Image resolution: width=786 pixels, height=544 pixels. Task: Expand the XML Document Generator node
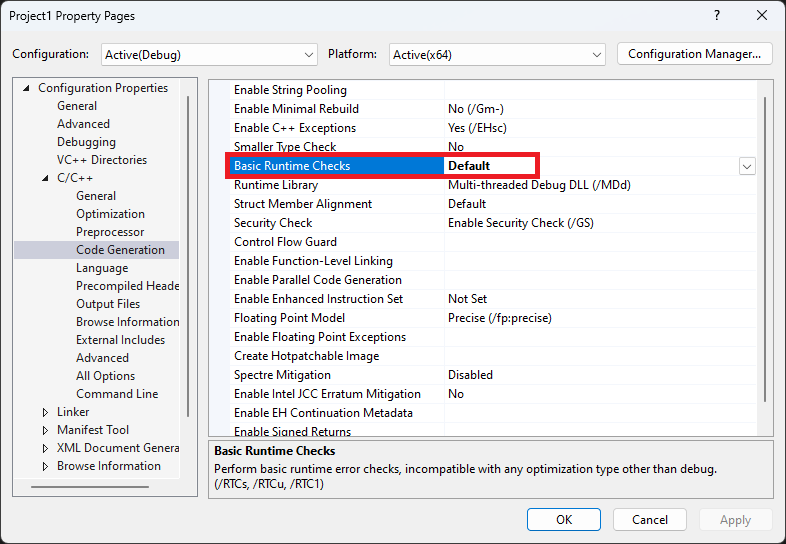(x=46, y=448)
